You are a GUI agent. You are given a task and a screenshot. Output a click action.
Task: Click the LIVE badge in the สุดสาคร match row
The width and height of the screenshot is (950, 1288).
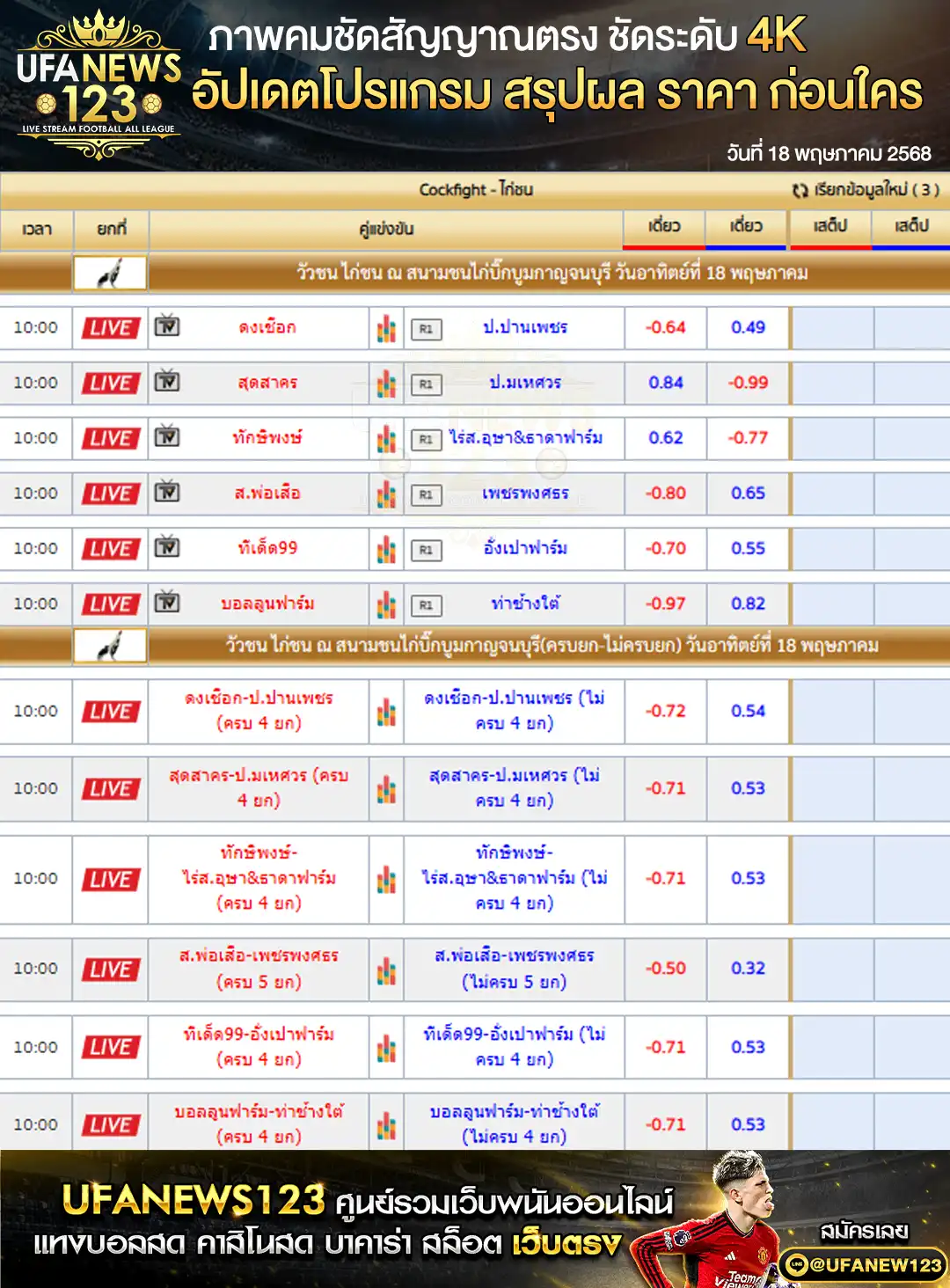tap(111, 384)
